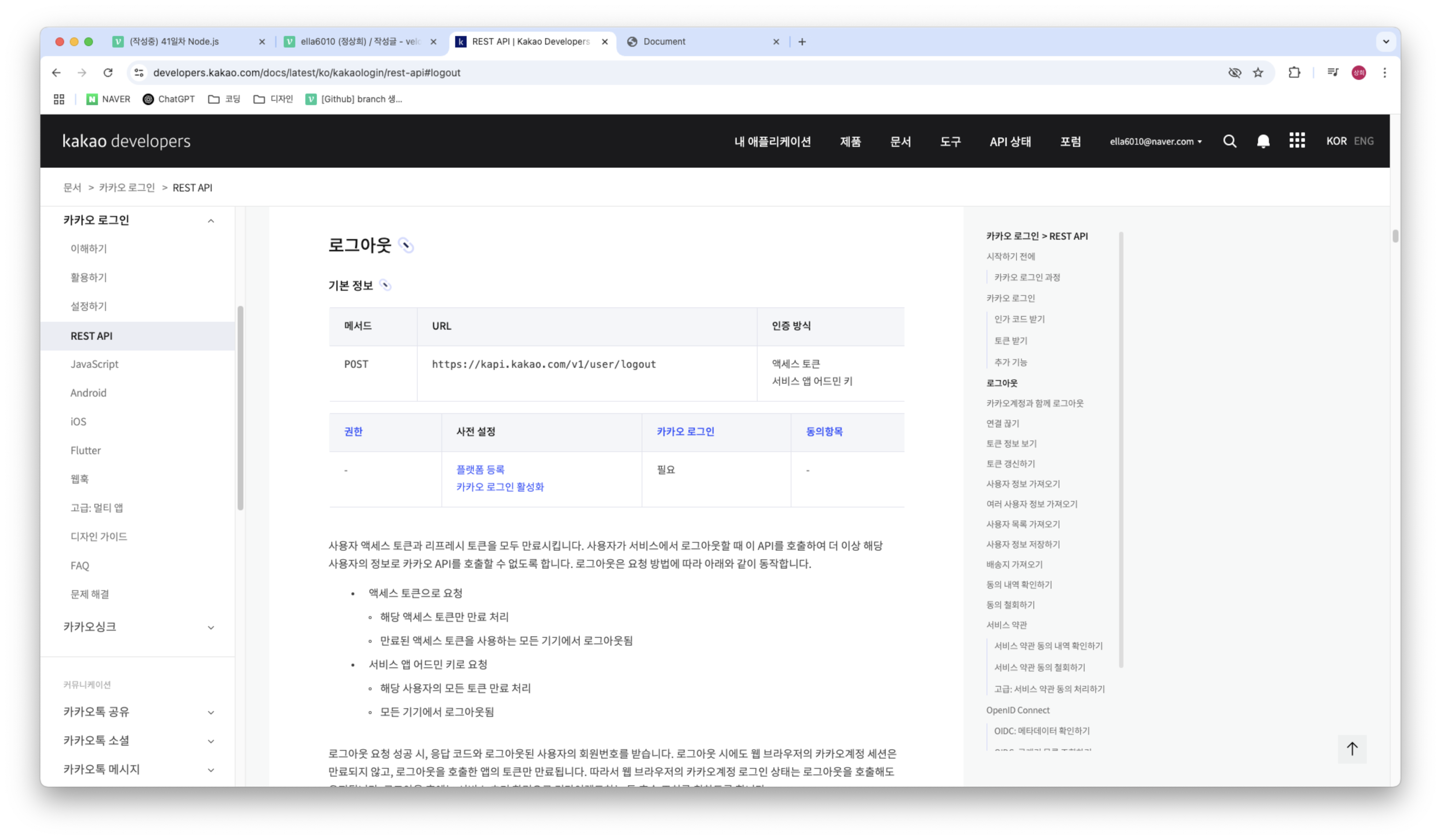
Task: Open a new browser tab
Action: tap(802, 42)
